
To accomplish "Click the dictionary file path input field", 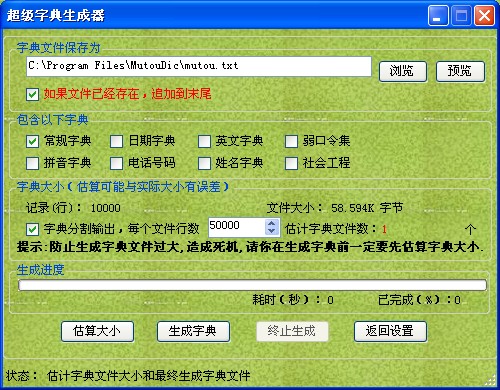I will pos(199,67).
